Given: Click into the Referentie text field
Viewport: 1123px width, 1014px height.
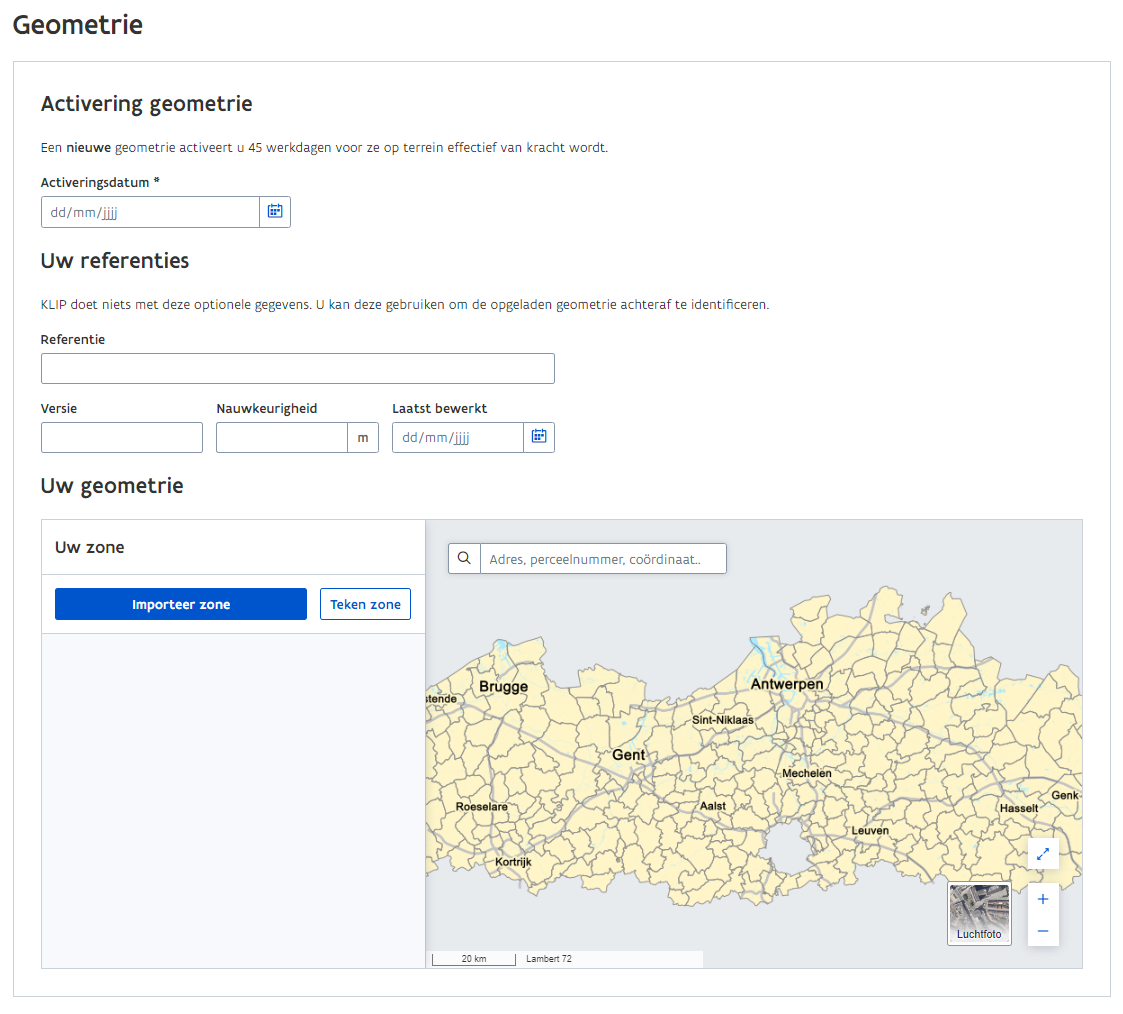Looking at the screenshot, I should coord(297,368).
